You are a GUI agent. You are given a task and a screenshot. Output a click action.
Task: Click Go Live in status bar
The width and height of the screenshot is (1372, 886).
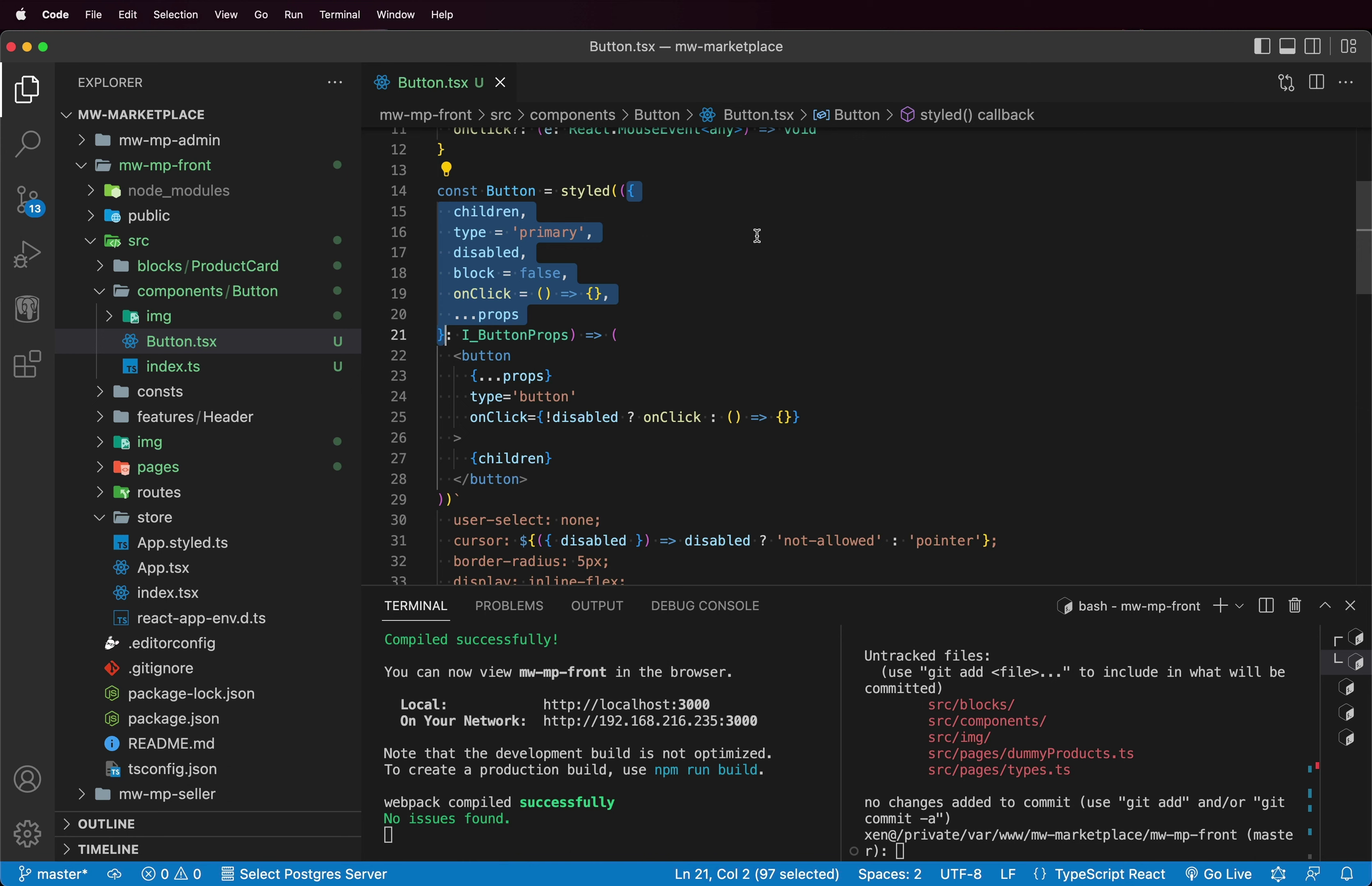[1218, 874]
